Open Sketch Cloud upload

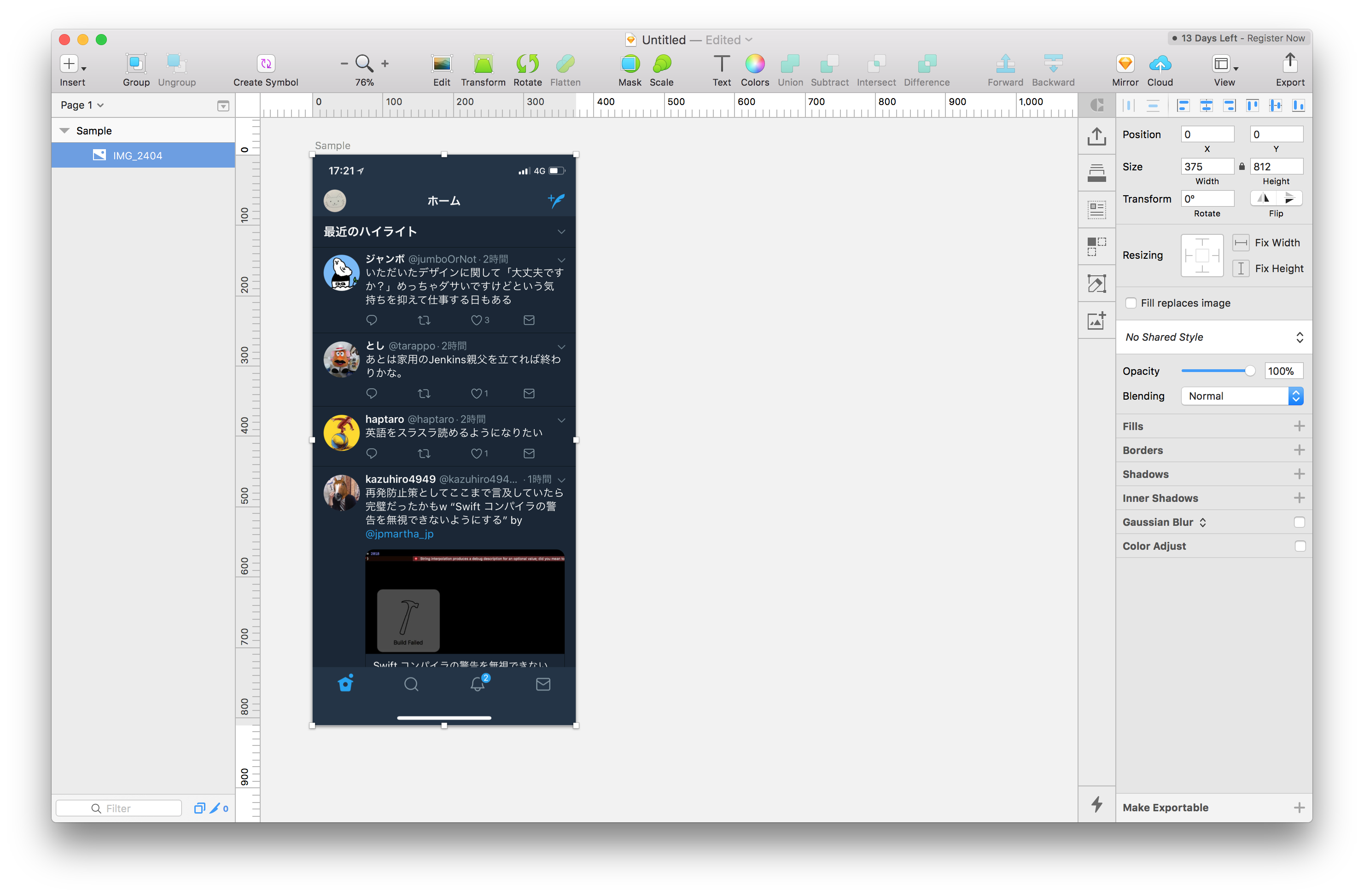[x=1160, y=64]
